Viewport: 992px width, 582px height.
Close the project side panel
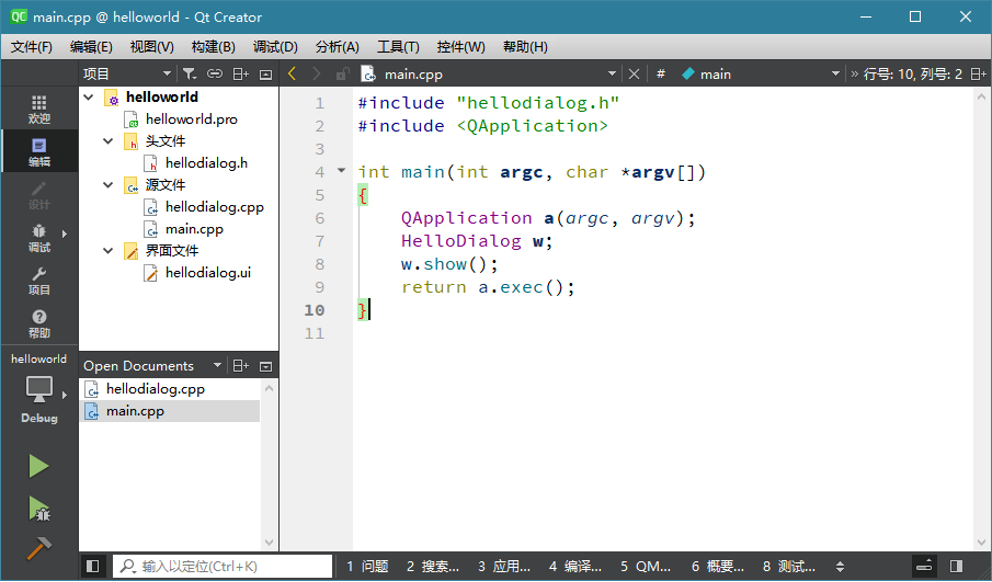pyautogui.click(x=266, y=74)
